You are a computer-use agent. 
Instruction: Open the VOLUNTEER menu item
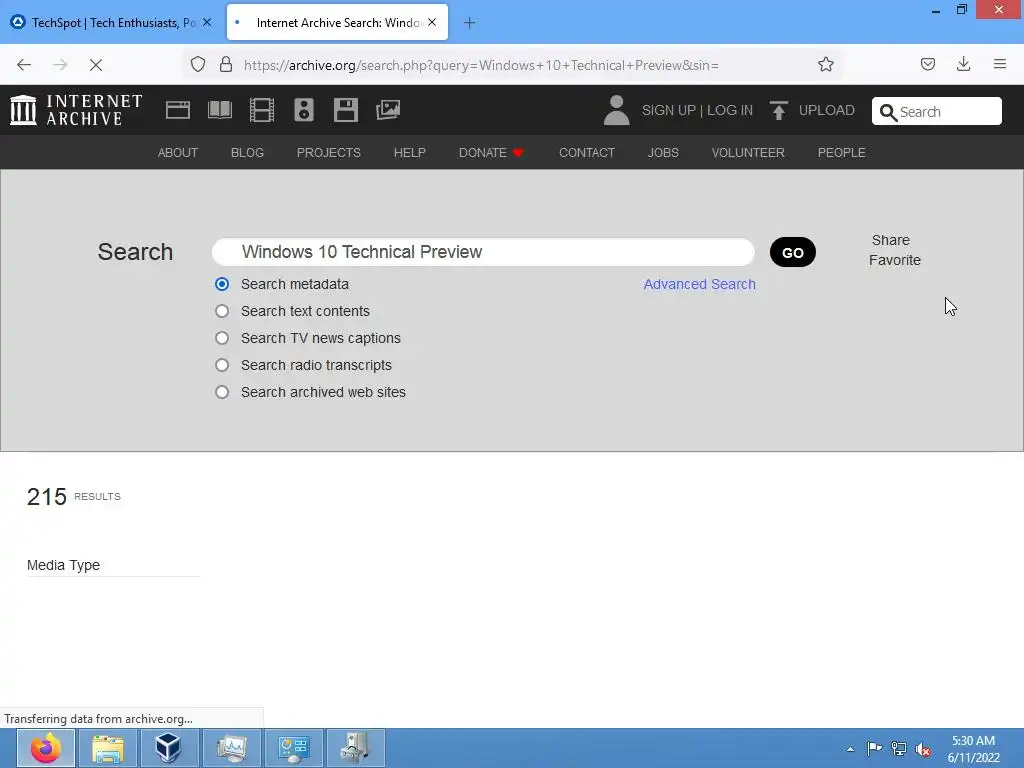point(748,153)
